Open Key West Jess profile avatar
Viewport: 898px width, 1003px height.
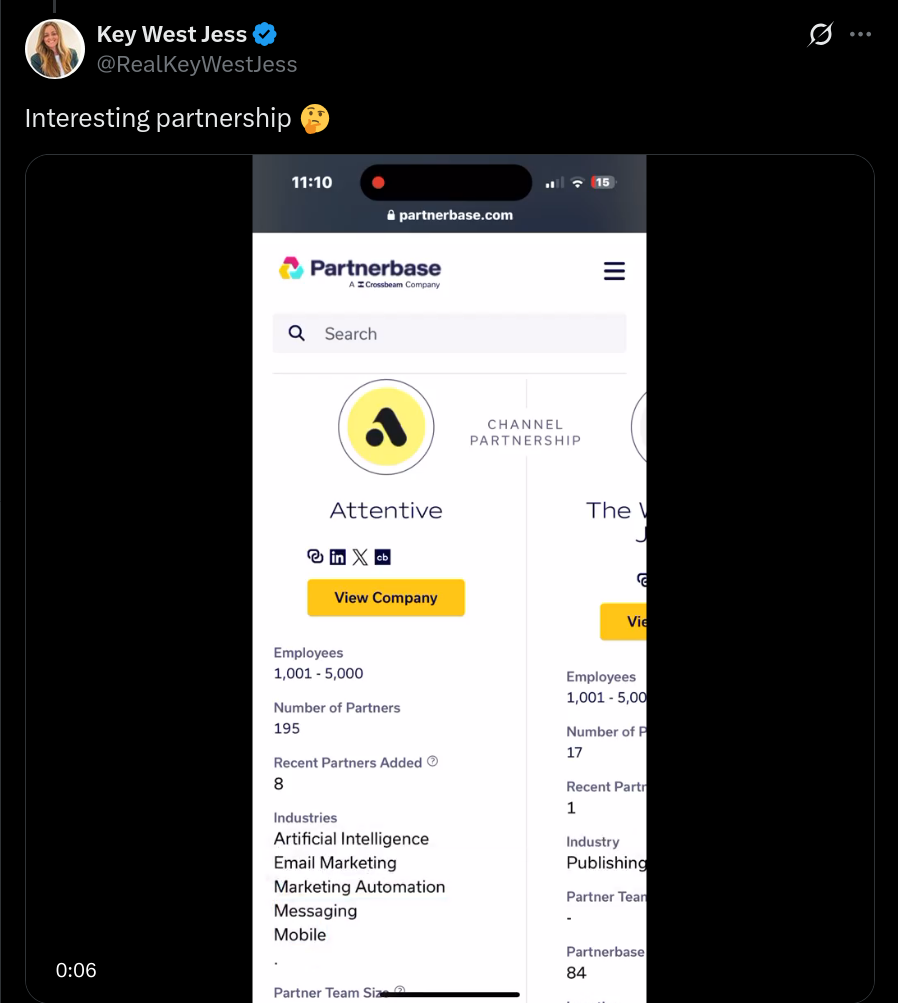55,49
